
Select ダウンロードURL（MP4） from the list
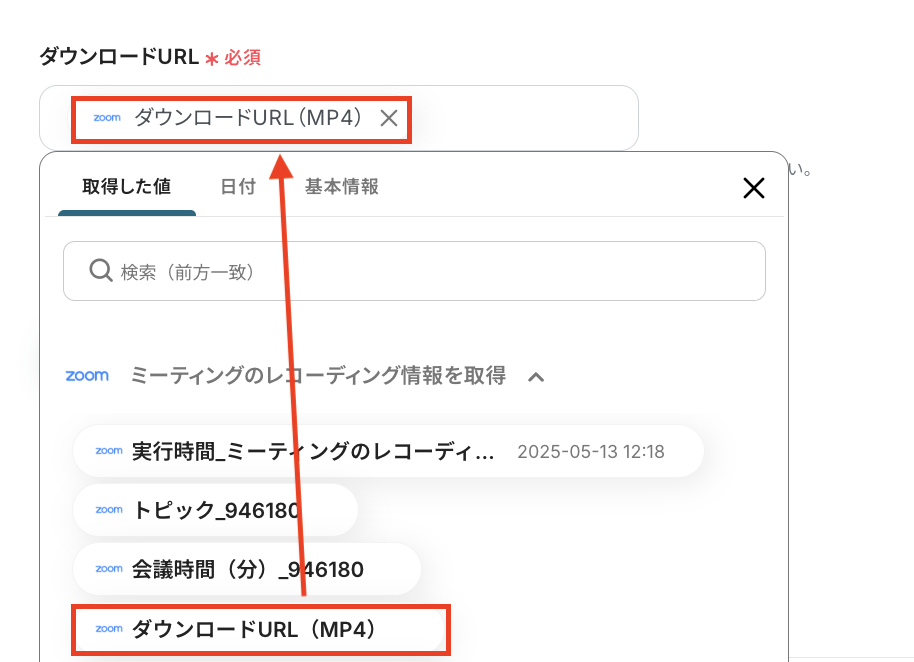[x=253, y=629]
